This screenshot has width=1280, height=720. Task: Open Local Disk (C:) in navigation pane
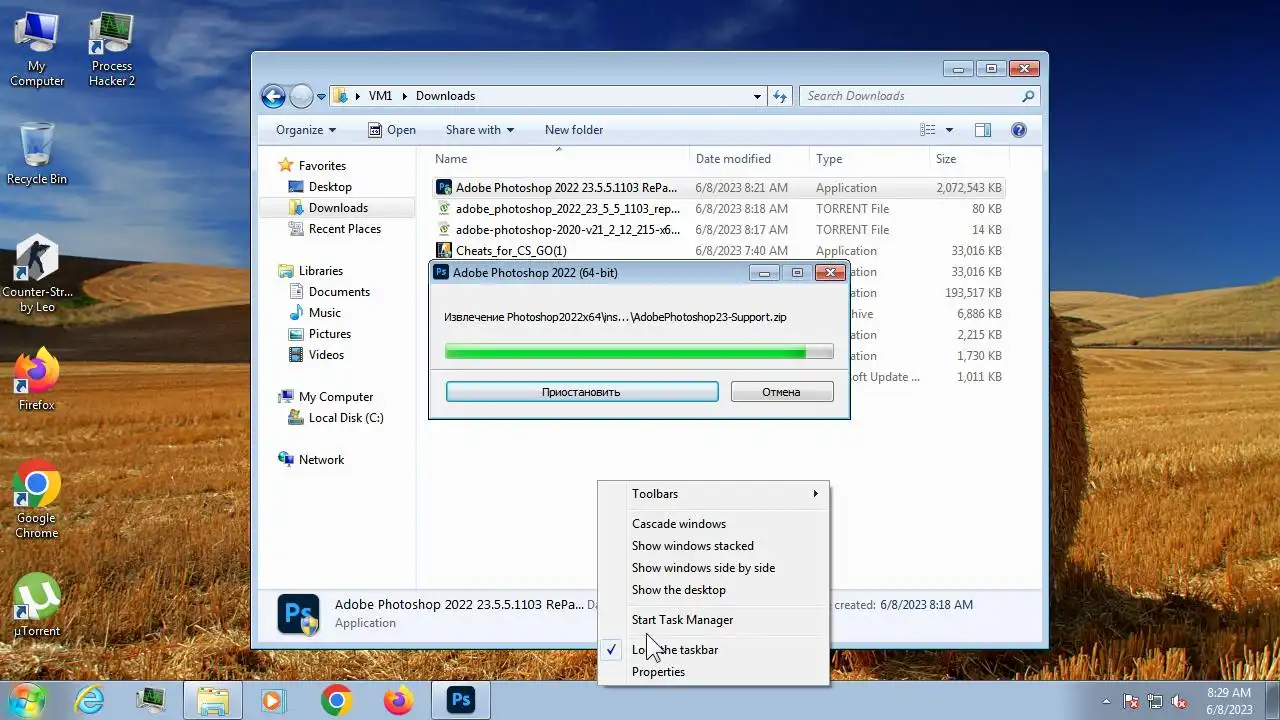coord(346,418)
